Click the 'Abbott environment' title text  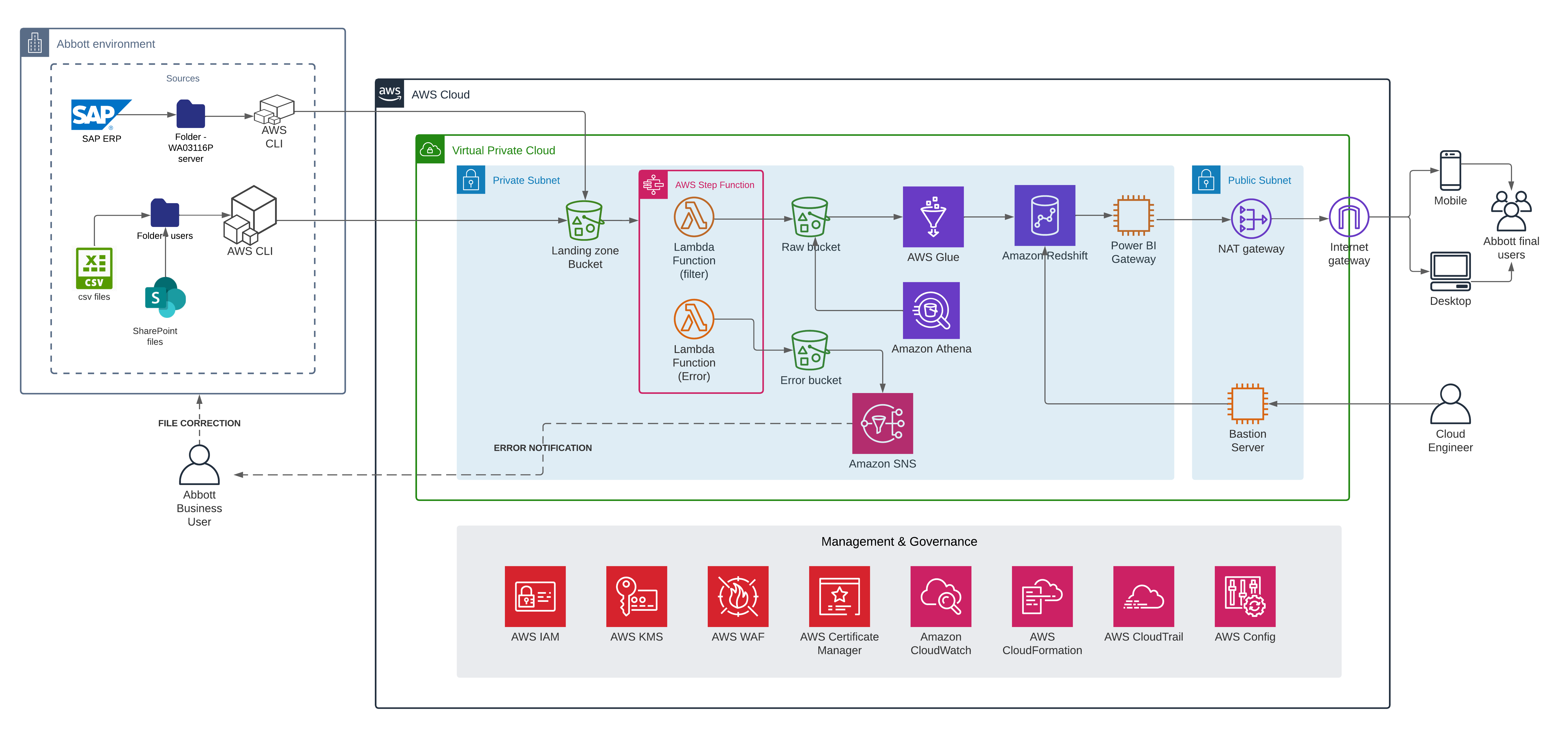click(106, 44)
